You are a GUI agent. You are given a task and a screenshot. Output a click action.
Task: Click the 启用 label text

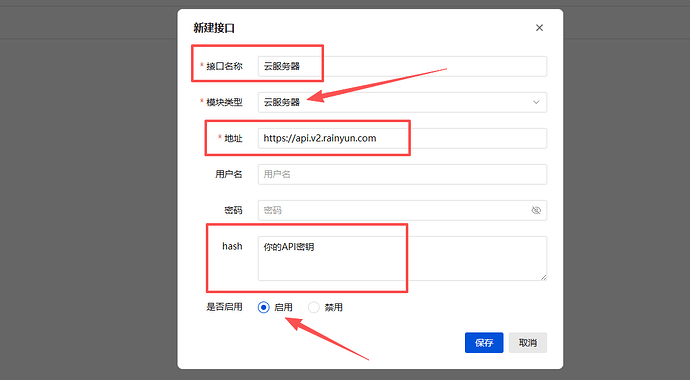click(283, 307)
